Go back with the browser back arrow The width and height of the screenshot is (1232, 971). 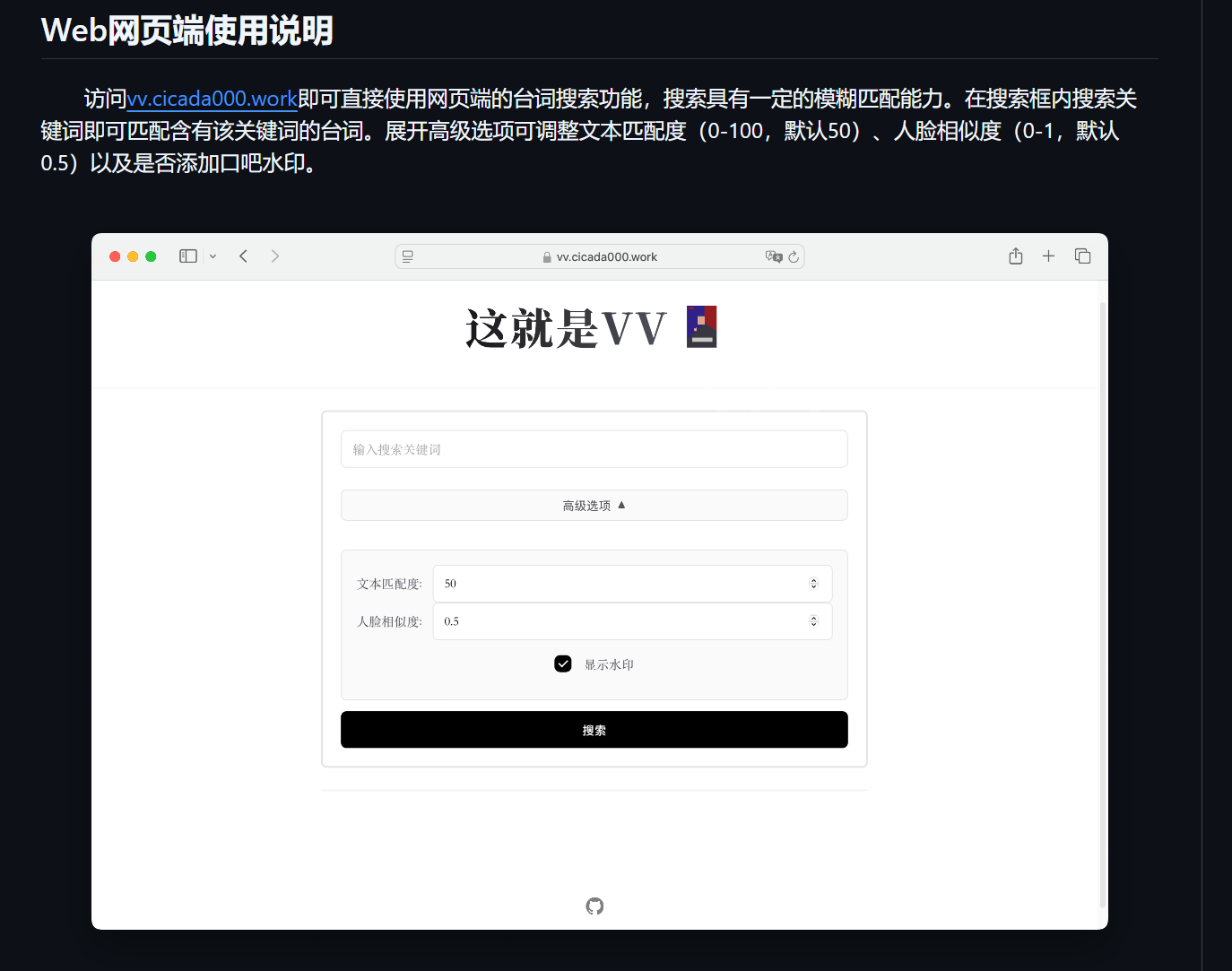click(243, 256)
